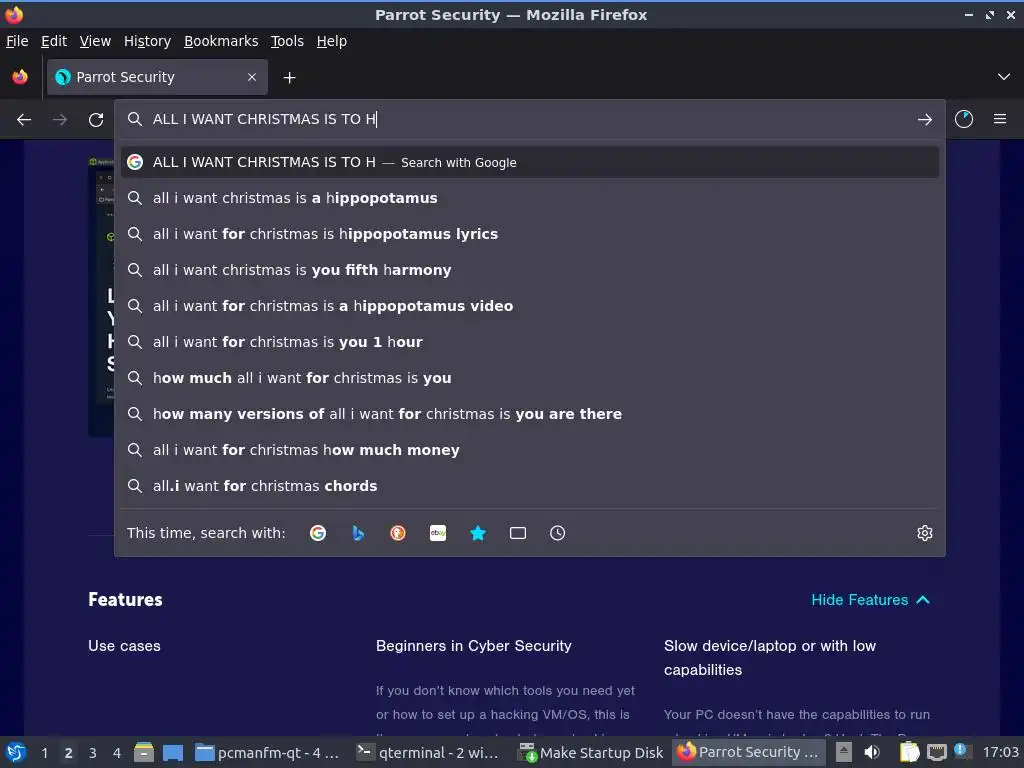Choose 'how much all i want for christmas is you'
Screen dimensions: 1024x768
pos(530,377)
